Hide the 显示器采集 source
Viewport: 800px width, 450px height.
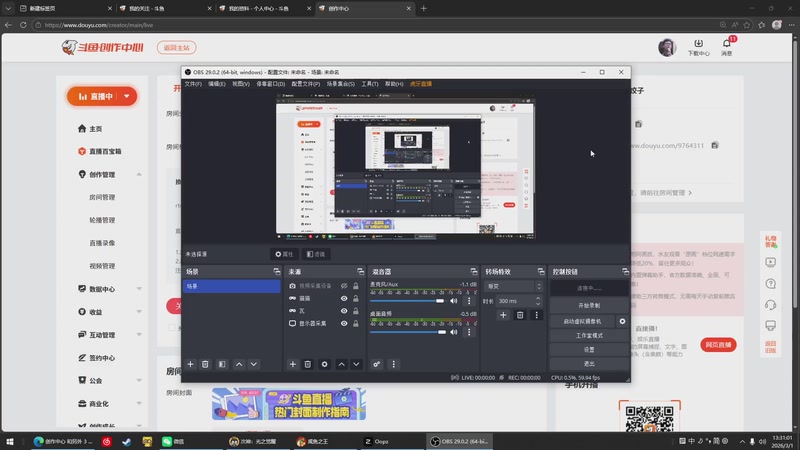pyautogui.click(x=344, y=323)
